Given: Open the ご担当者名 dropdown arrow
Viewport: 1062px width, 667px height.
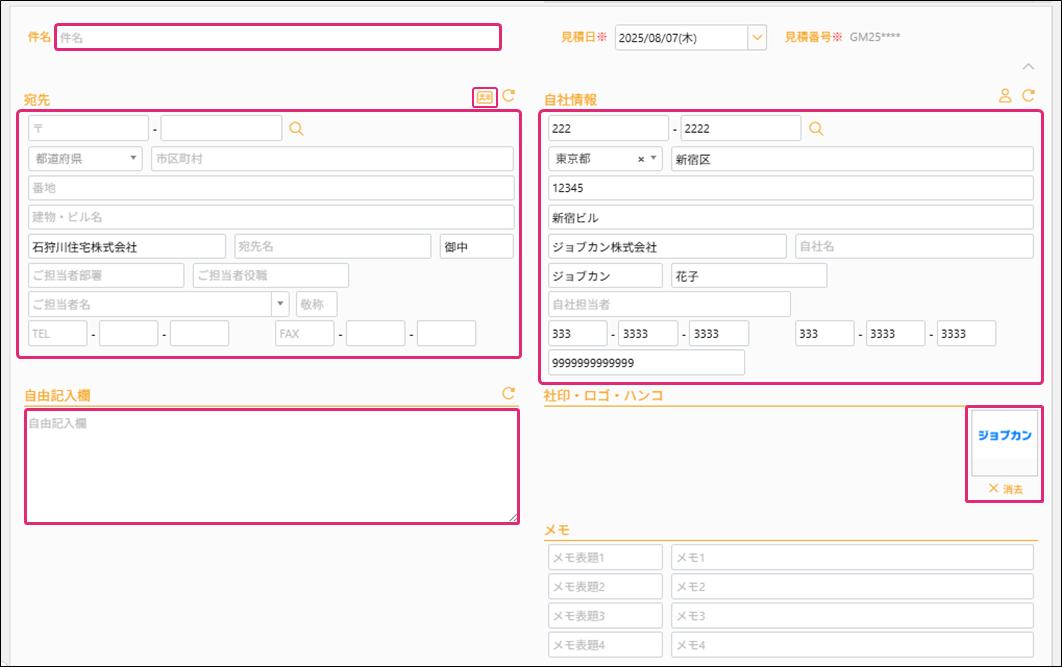Looking at the screenshot, I should [x=279, y=304].
